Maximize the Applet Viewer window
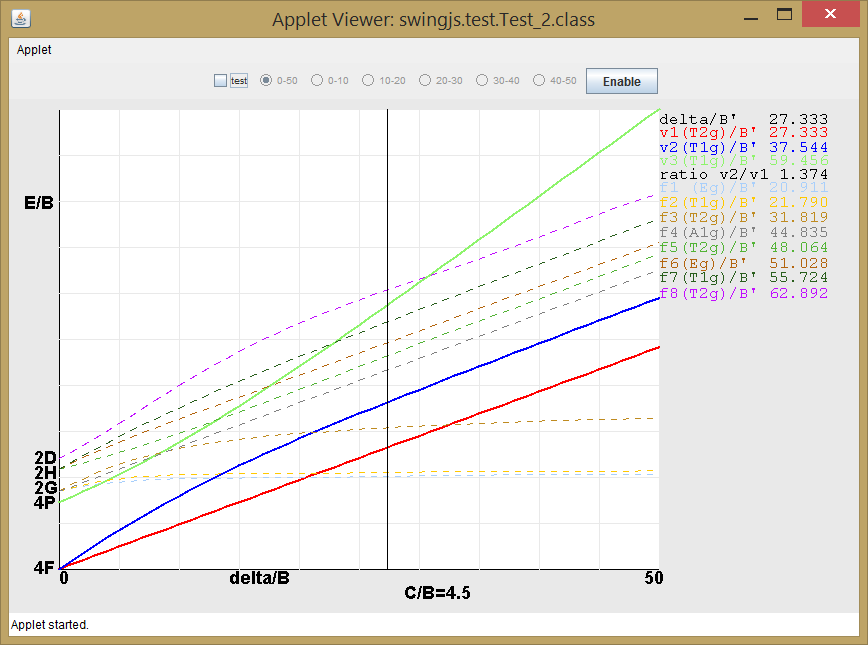Viewport: 868px width, 645px height. 785,16
